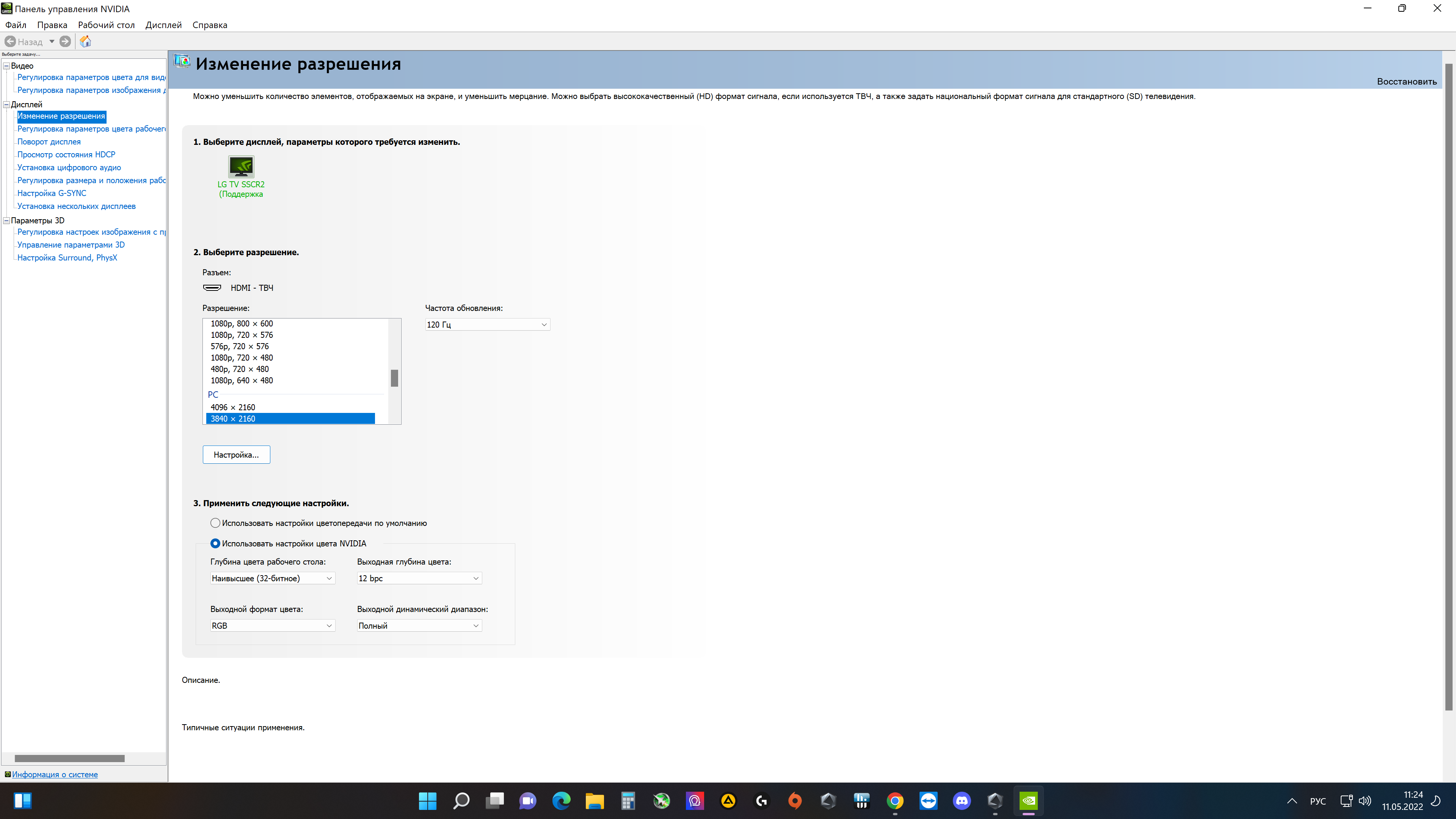Open TeamViewer from the taskbar

[928, 800]
